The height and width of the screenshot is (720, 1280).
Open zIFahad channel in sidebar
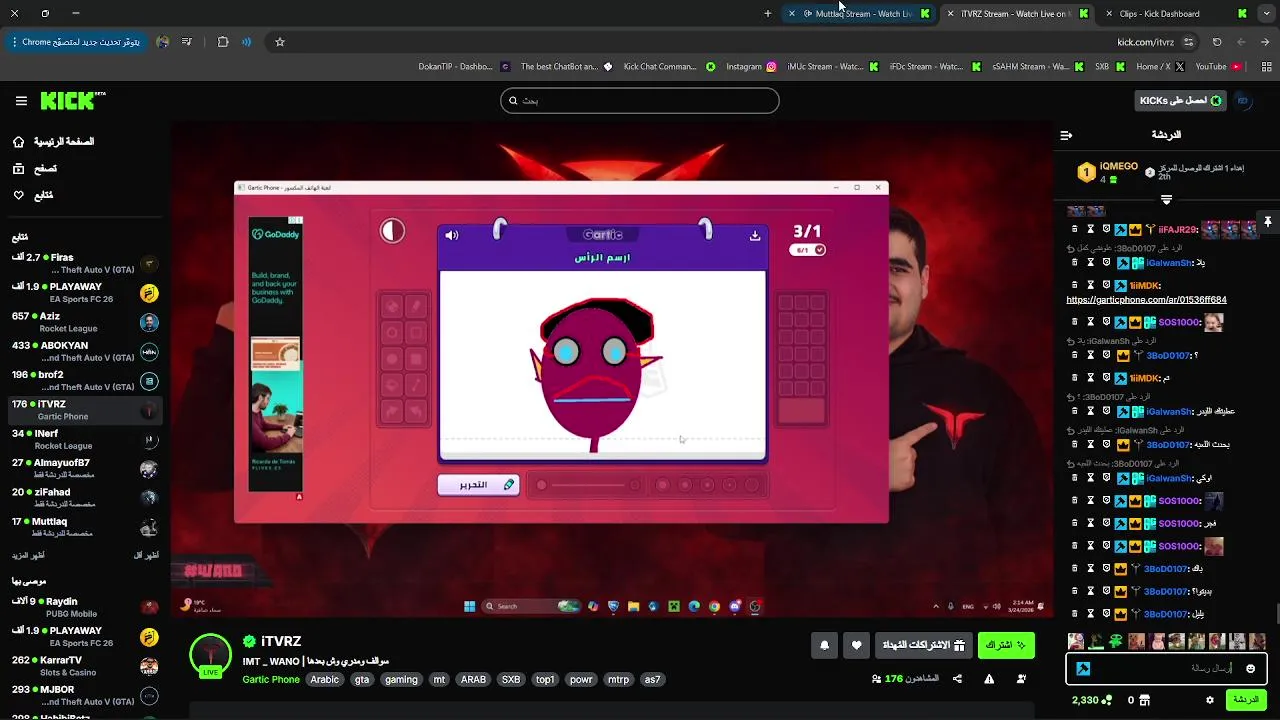coord(85,497)
